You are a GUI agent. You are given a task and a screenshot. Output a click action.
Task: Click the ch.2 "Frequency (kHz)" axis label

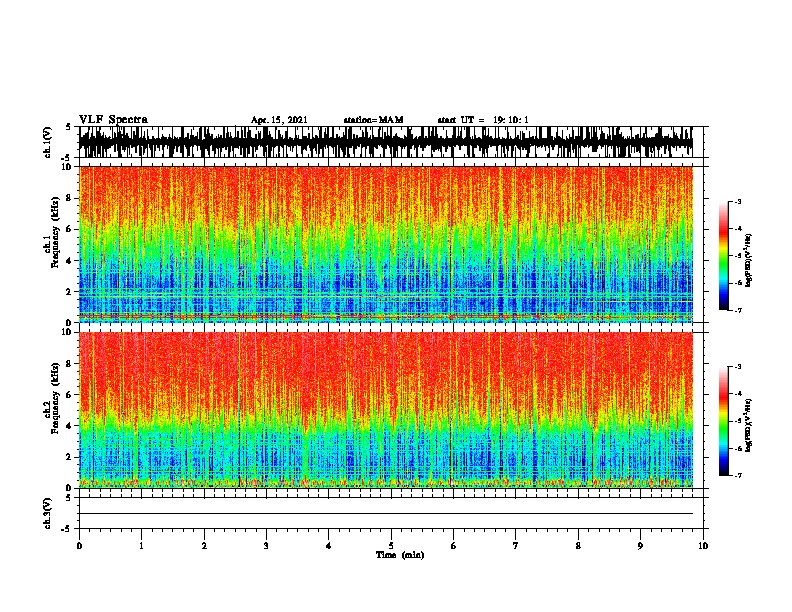[x=55, y=398]
